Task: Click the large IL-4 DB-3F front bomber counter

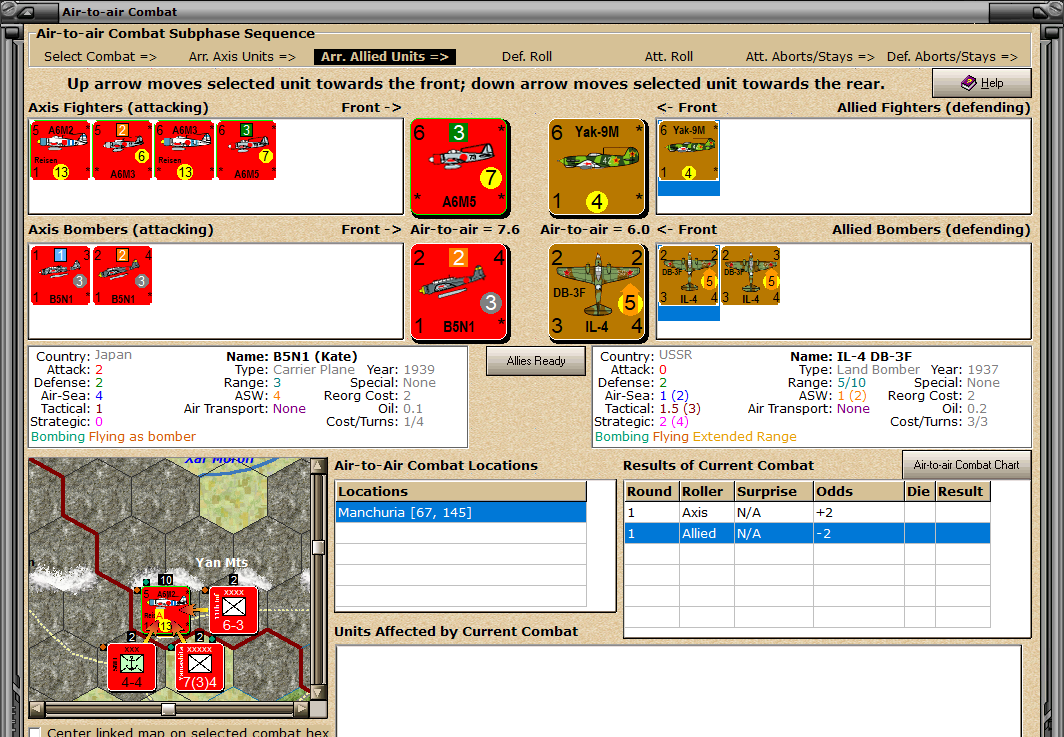Action: tap(596, 292)
